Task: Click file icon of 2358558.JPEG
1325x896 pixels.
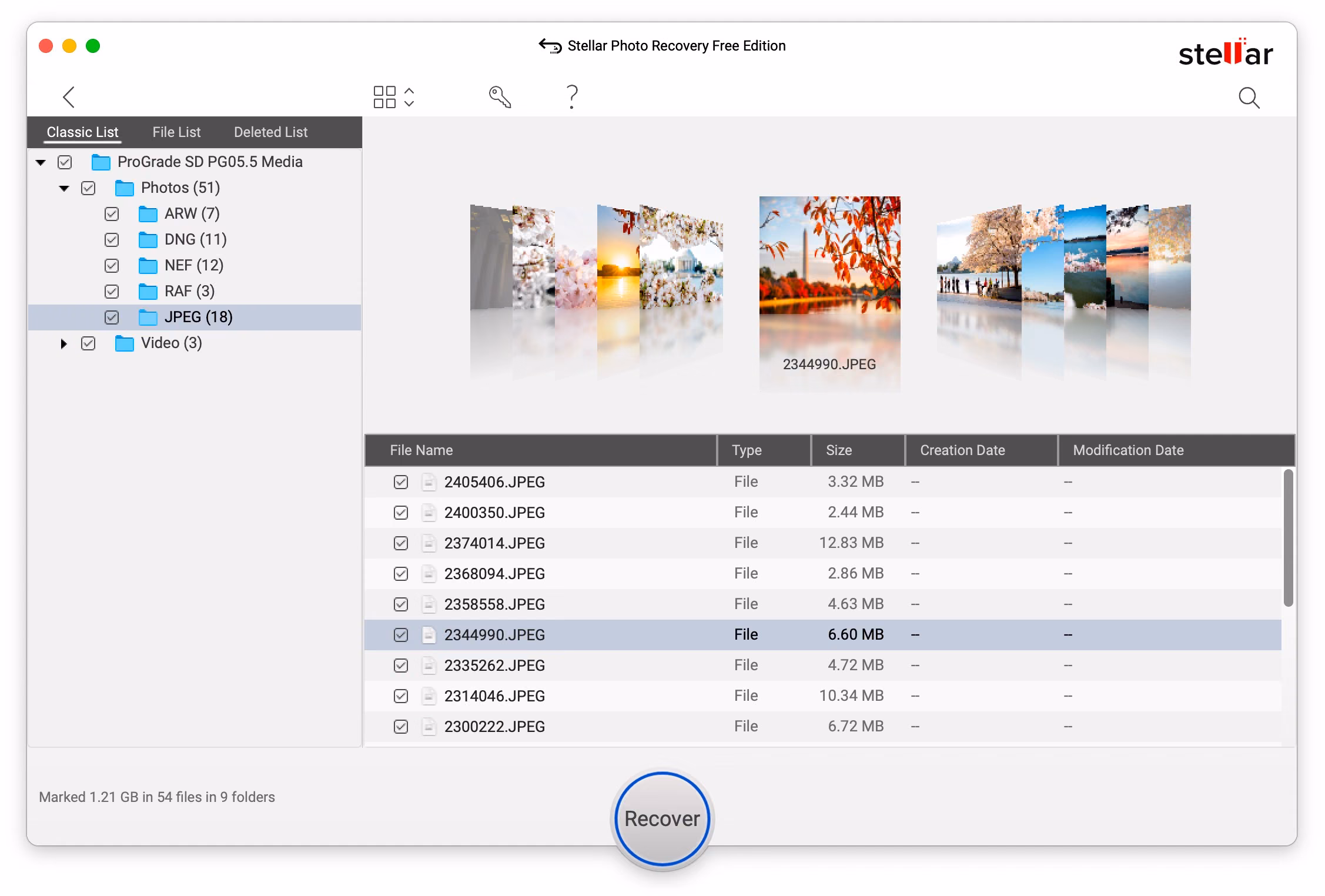Action: pyautogui.click(x=429, y=604)
